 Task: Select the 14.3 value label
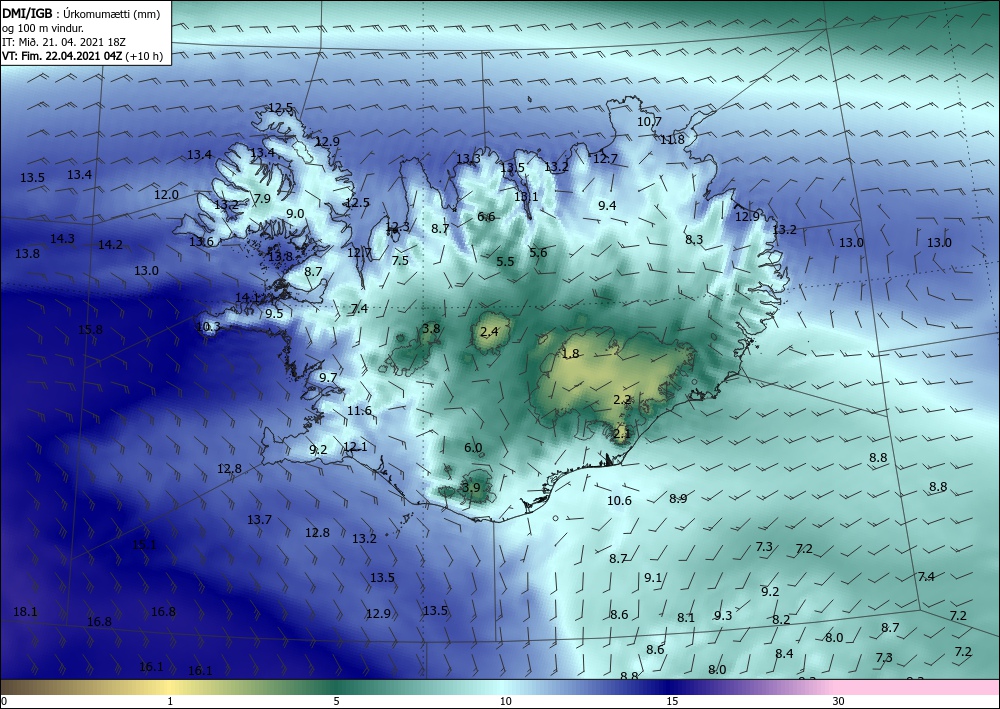(62, 239)
